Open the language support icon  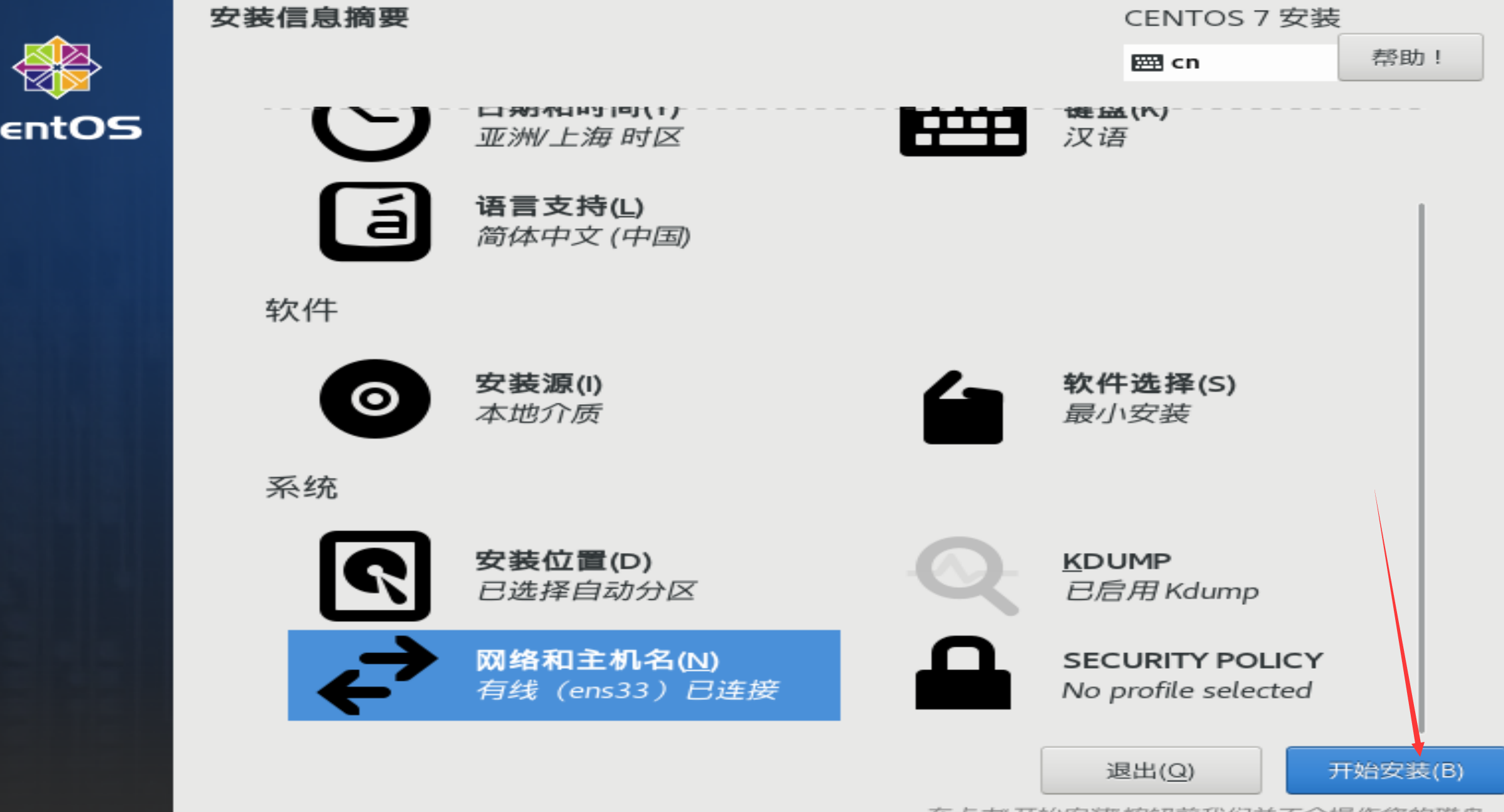point(375,221)
